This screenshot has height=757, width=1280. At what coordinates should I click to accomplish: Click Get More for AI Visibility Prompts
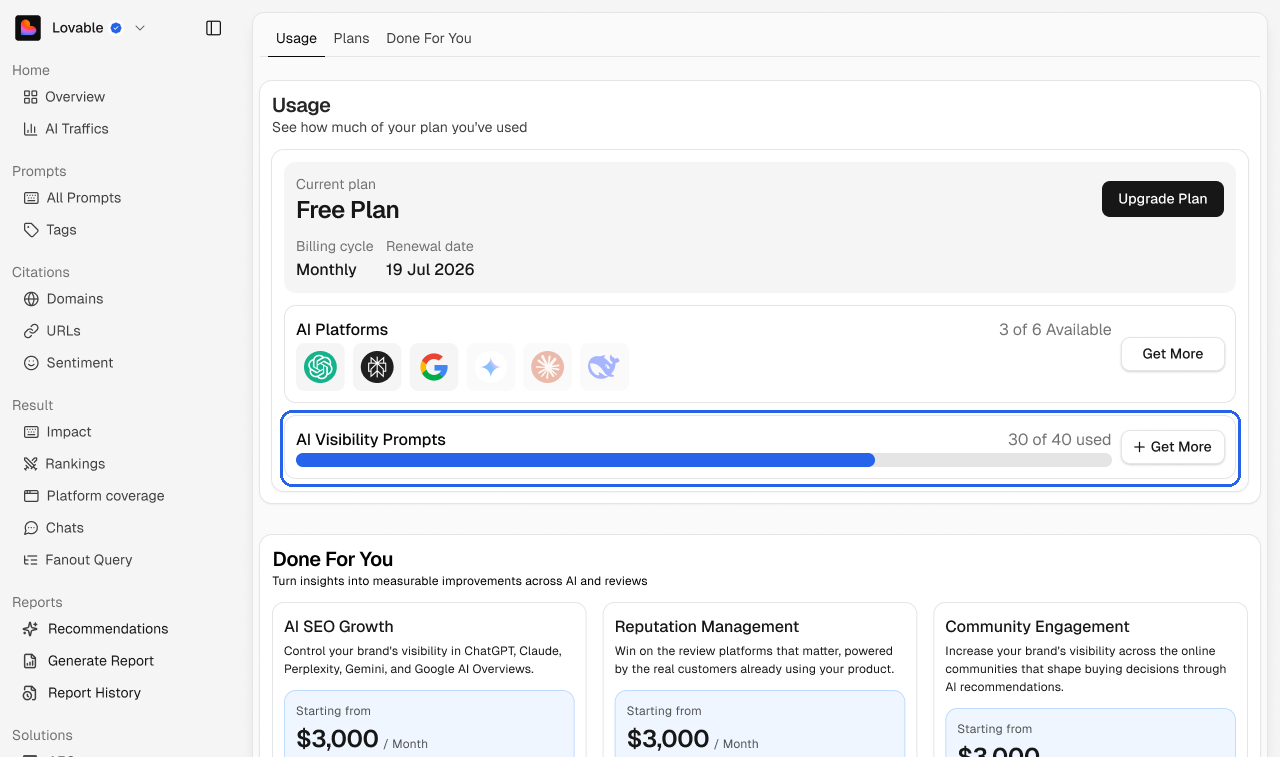pyautogui.click(x=1173, y=447)
